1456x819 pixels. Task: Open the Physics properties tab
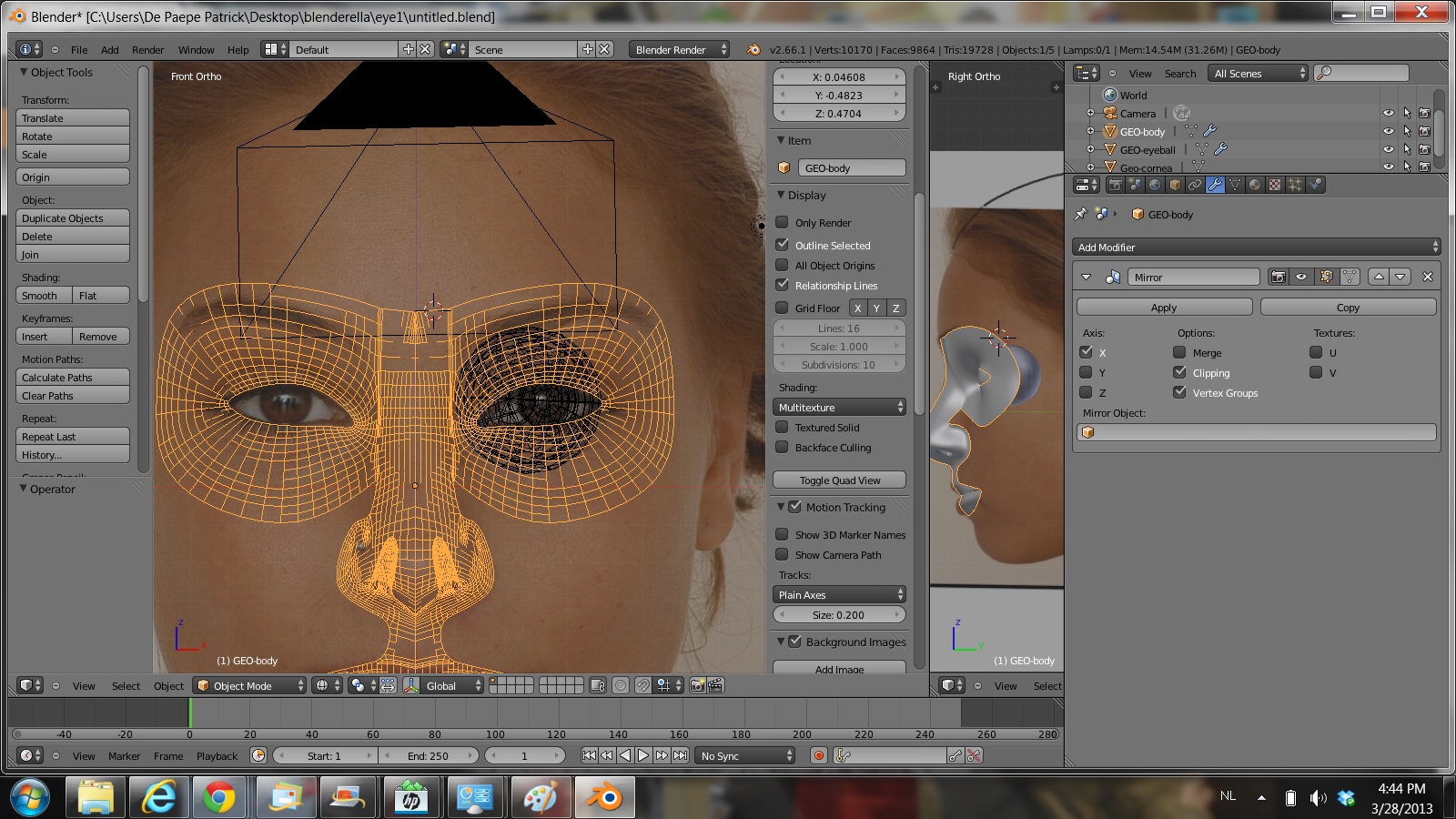1315,185
